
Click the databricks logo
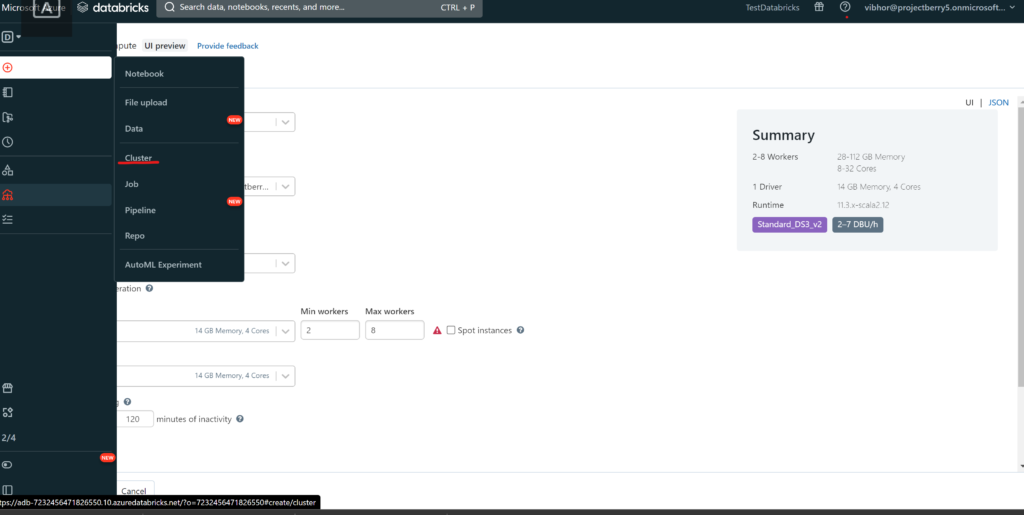click(112, 8)
